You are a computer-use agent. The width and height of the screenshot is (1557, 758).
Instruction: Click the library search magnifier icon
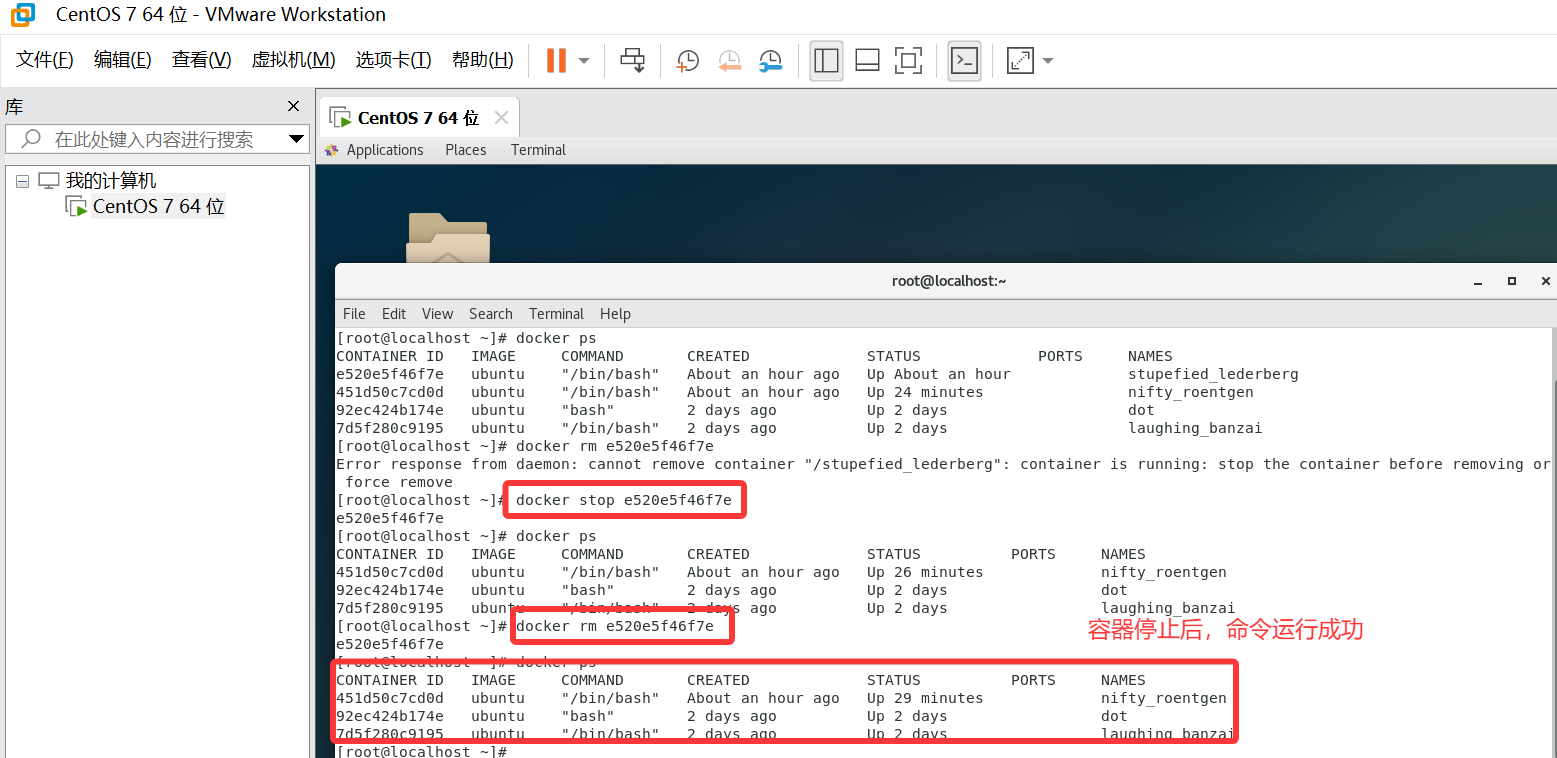coord(31,139)
